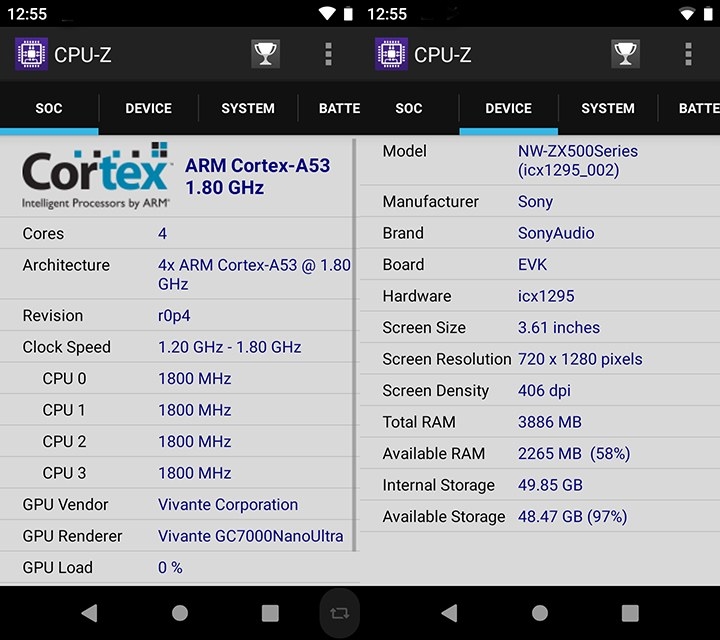Tap the Recents square button on left screen
This screenshot has height=640, width=720.
tap(270, 613)
